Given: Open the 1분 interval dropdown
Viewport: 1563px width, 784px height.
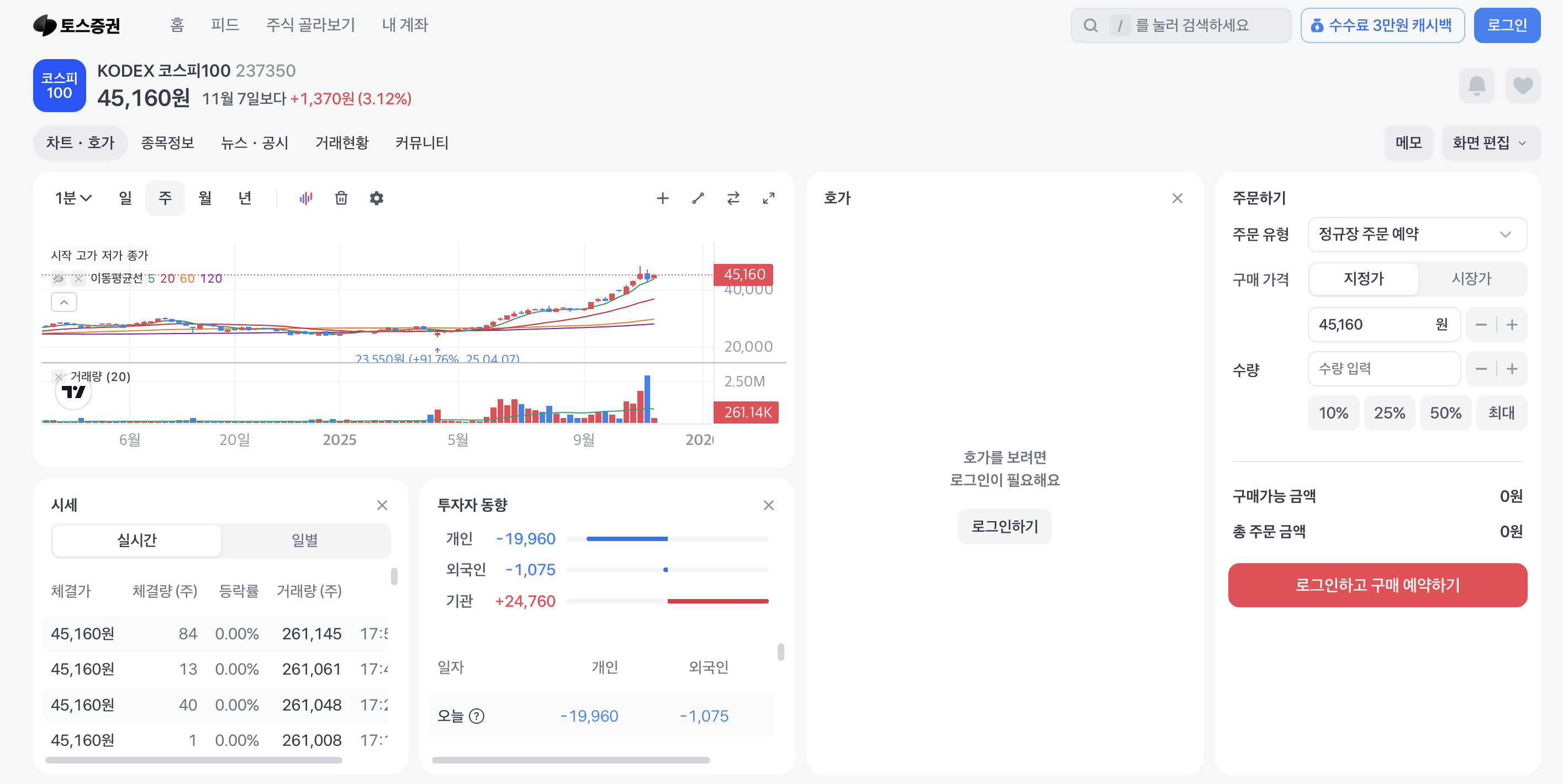Looking at the screenshot, I should [73, 198].
